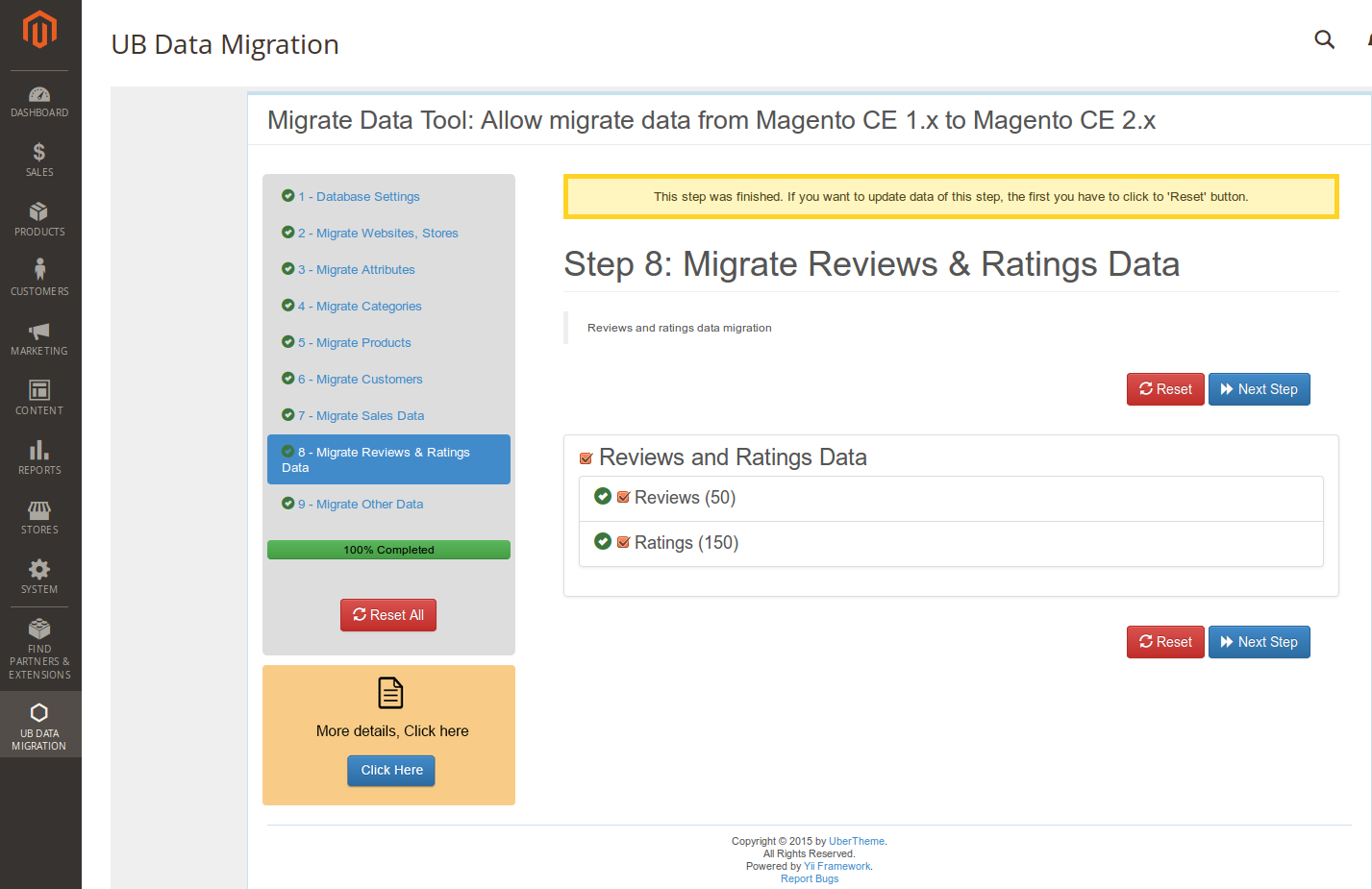Go to step 5 - Migrate Products
This screenshot has width=1372, height=889.
pyautogui.click(x=355, y=342)
